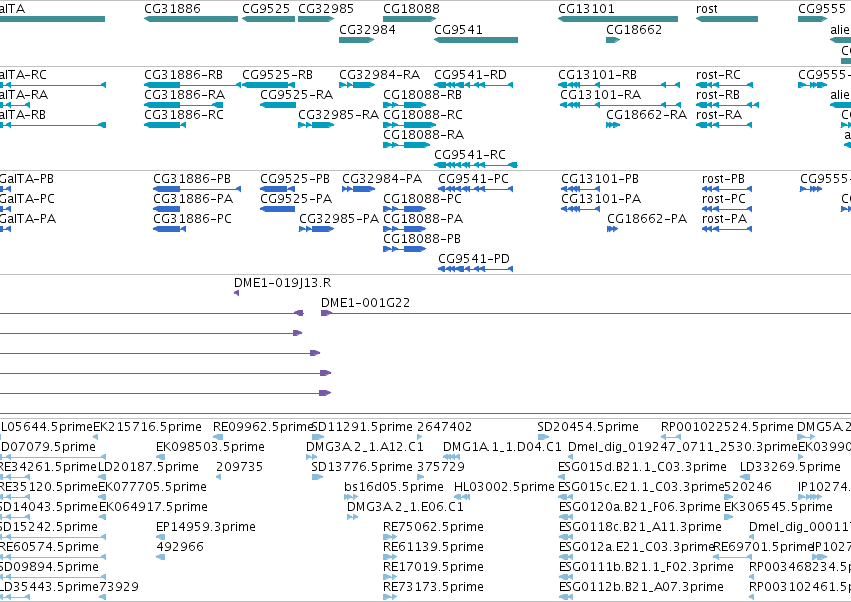Click protein CG31886-PC

click(x=169, y=229)
